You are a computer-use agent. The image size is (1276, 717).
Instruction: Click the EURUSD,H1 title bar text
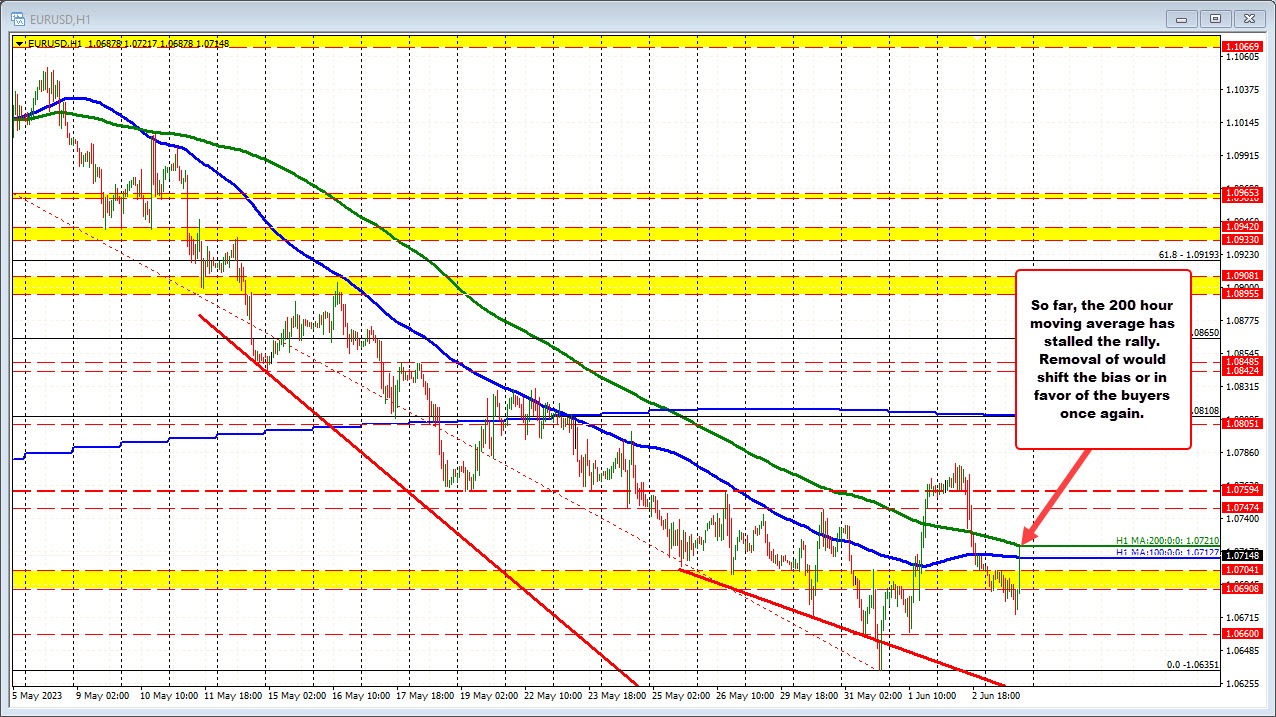click(58, 18)
